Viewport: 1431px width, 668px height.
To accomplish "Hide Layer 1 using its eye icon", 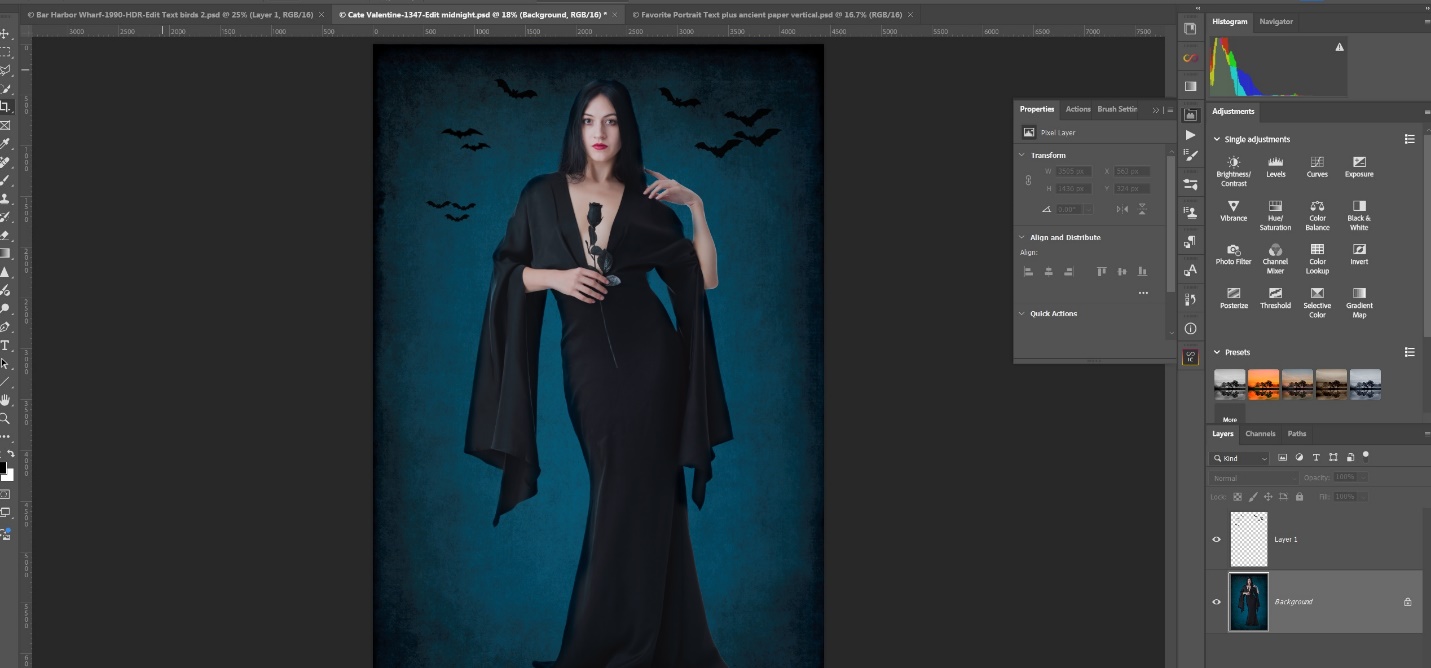I will 1217,539.
